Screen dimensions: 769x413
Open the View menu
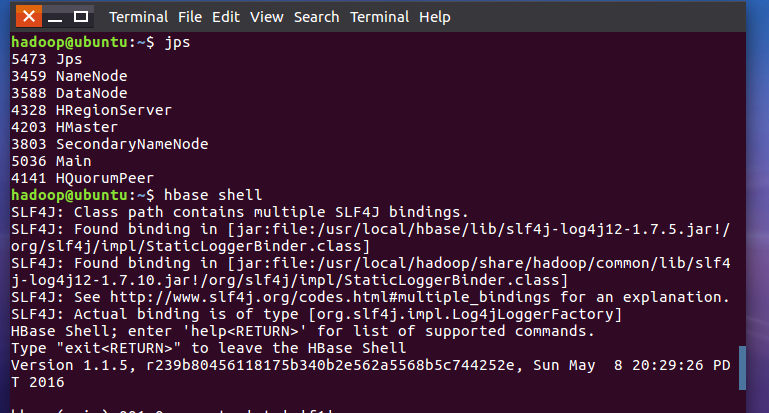tap(266, 17)
